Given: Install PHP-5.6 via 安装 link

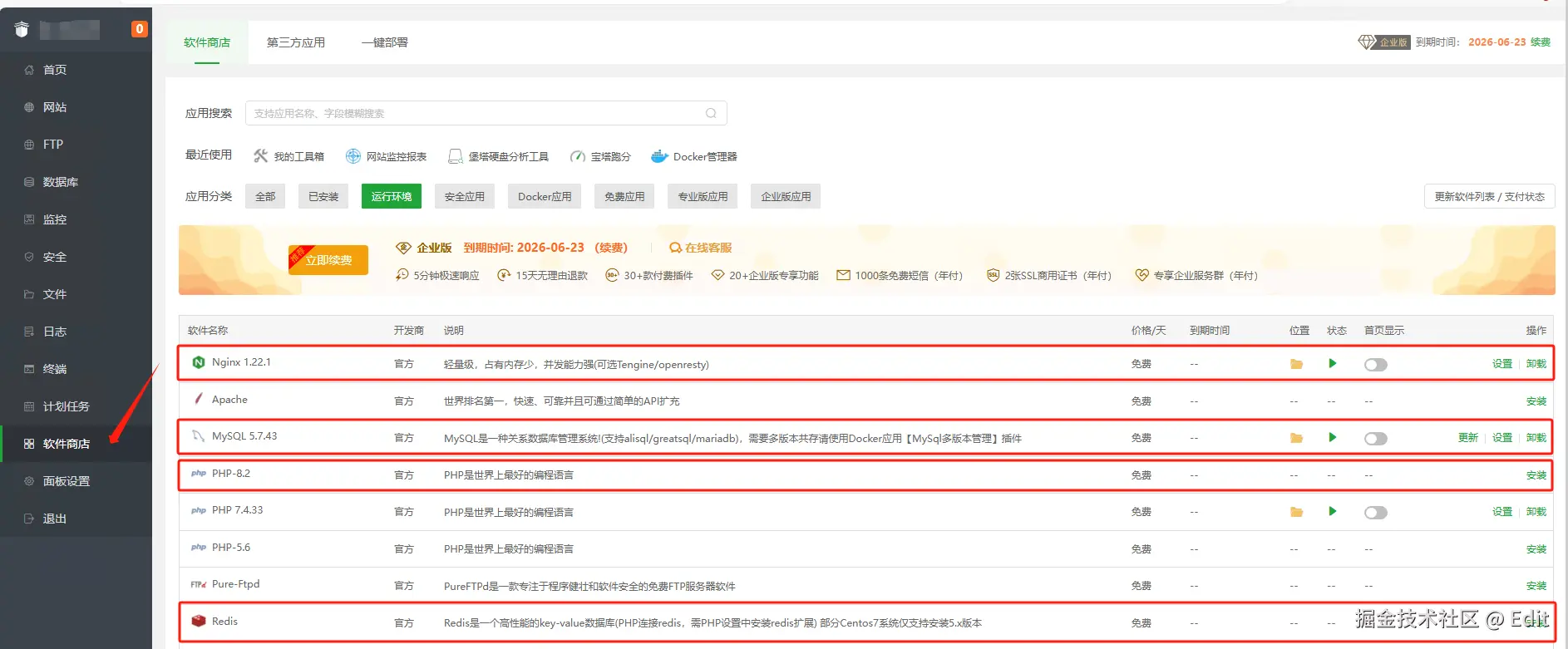Looking at the screenshot, I should click(x=1536, y=549).
